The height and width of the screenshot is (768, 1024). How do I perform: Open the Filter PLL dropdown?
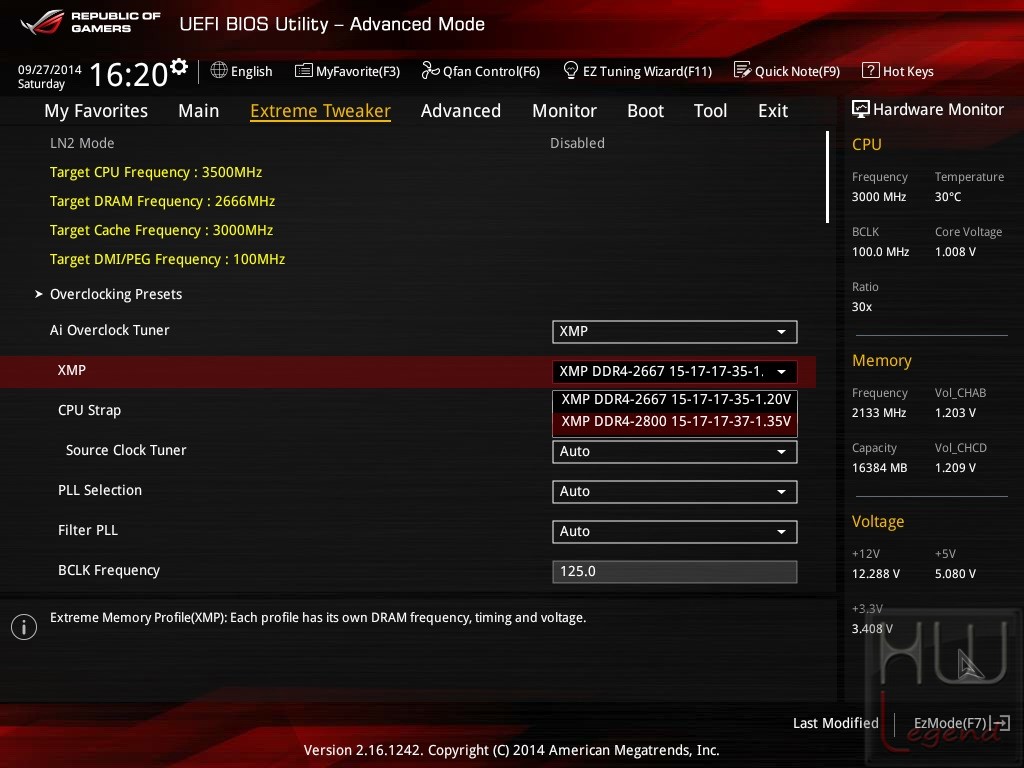[675, 532]
